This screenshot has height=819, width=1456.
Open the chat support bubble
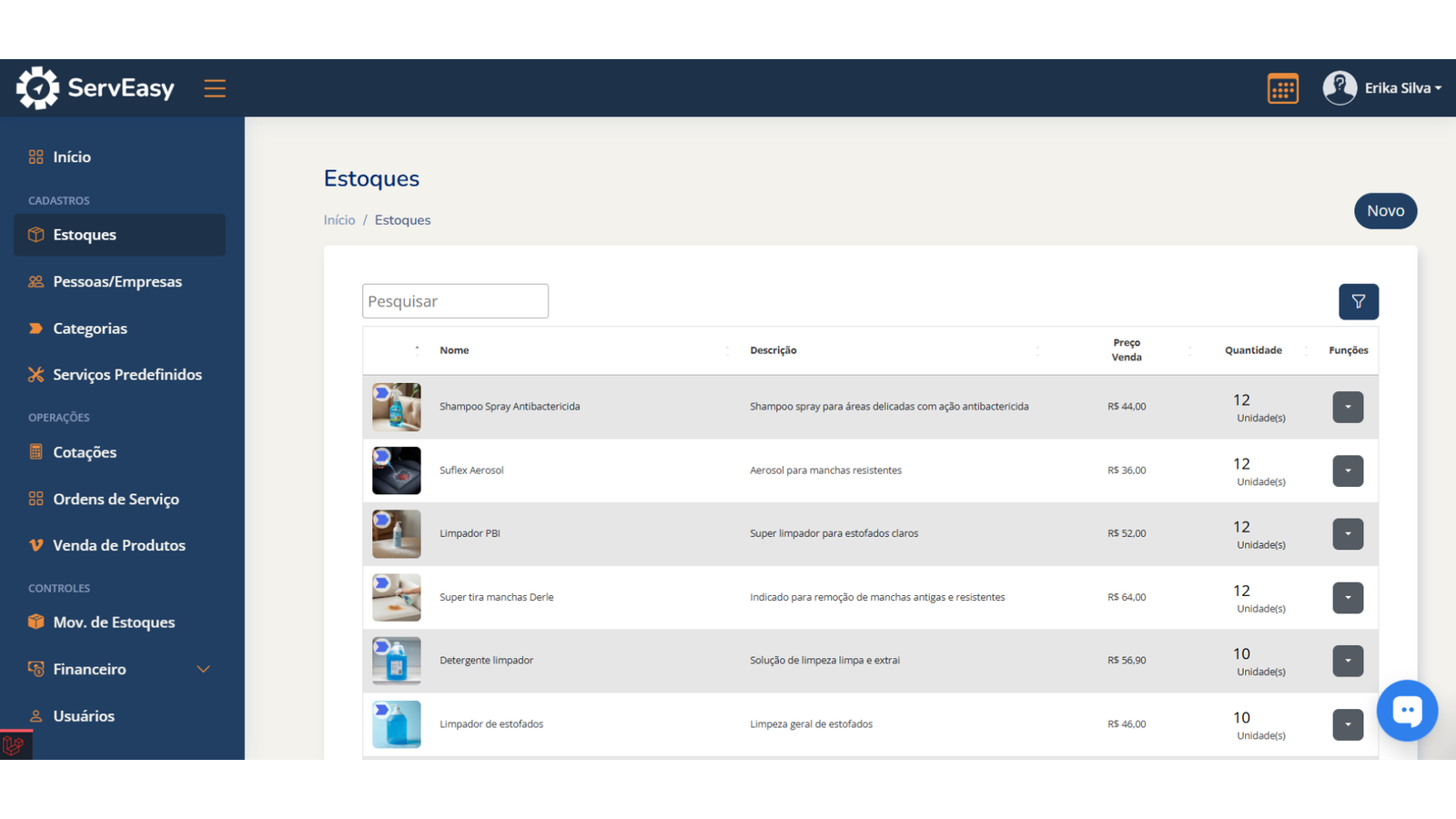[x=1406, y=711]
